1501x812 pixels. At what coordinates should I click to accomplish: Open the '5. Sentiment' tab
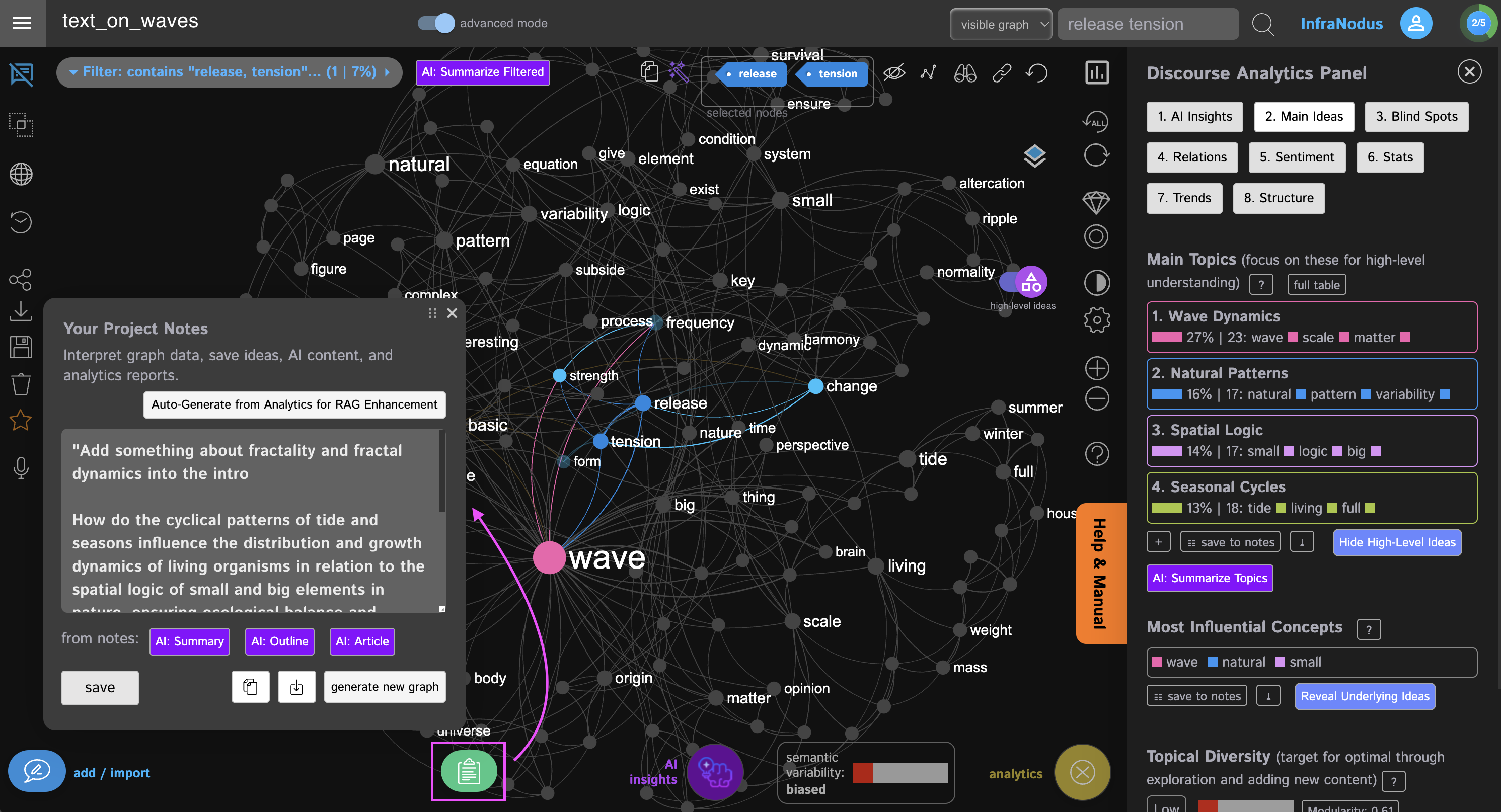point(1297,157)
